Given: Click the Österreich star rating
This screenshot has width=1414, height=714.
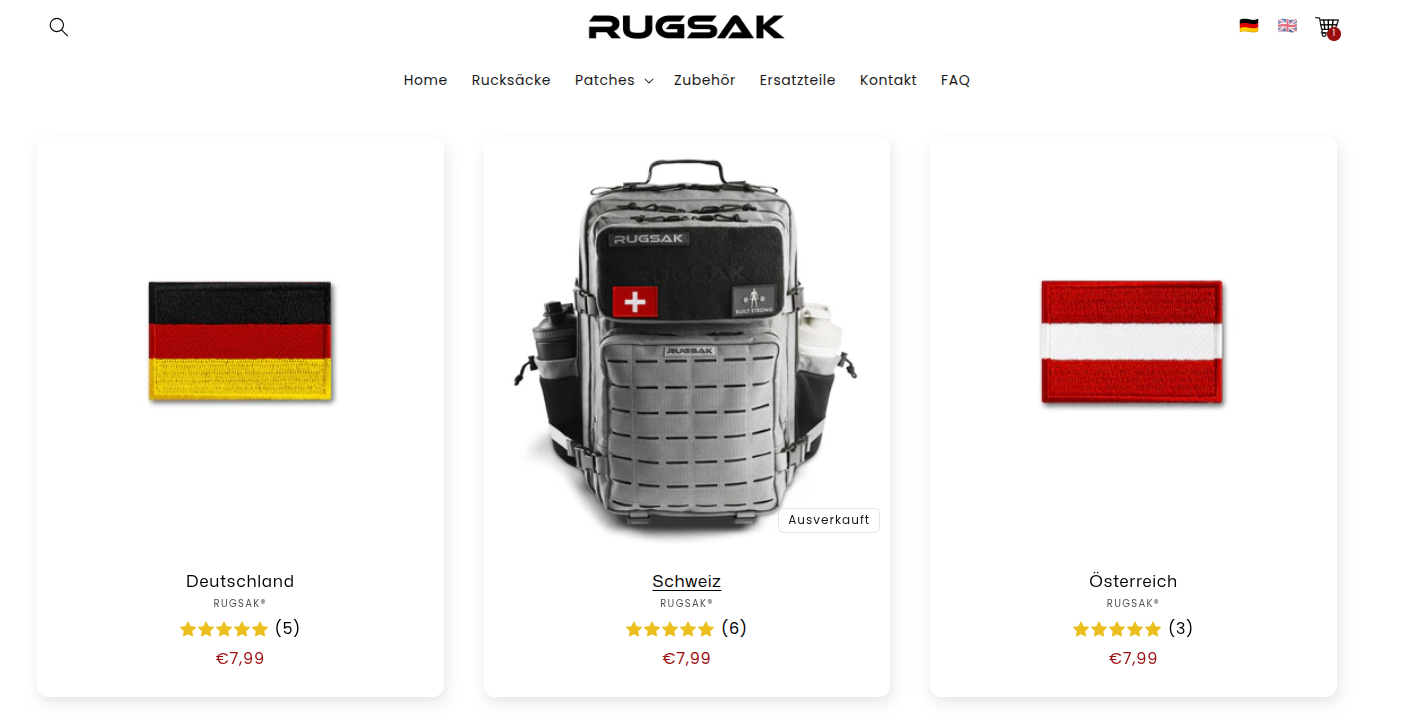Looking at the screenshot, I should (1117, 629).
